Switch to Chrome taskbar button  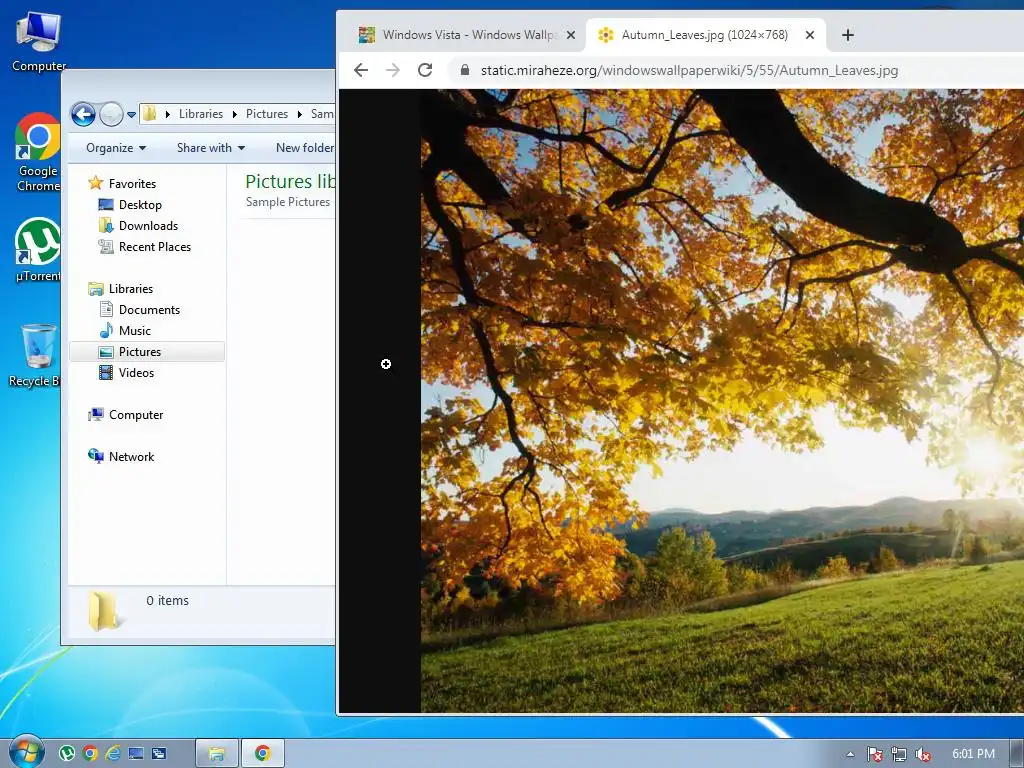(263, 754)
